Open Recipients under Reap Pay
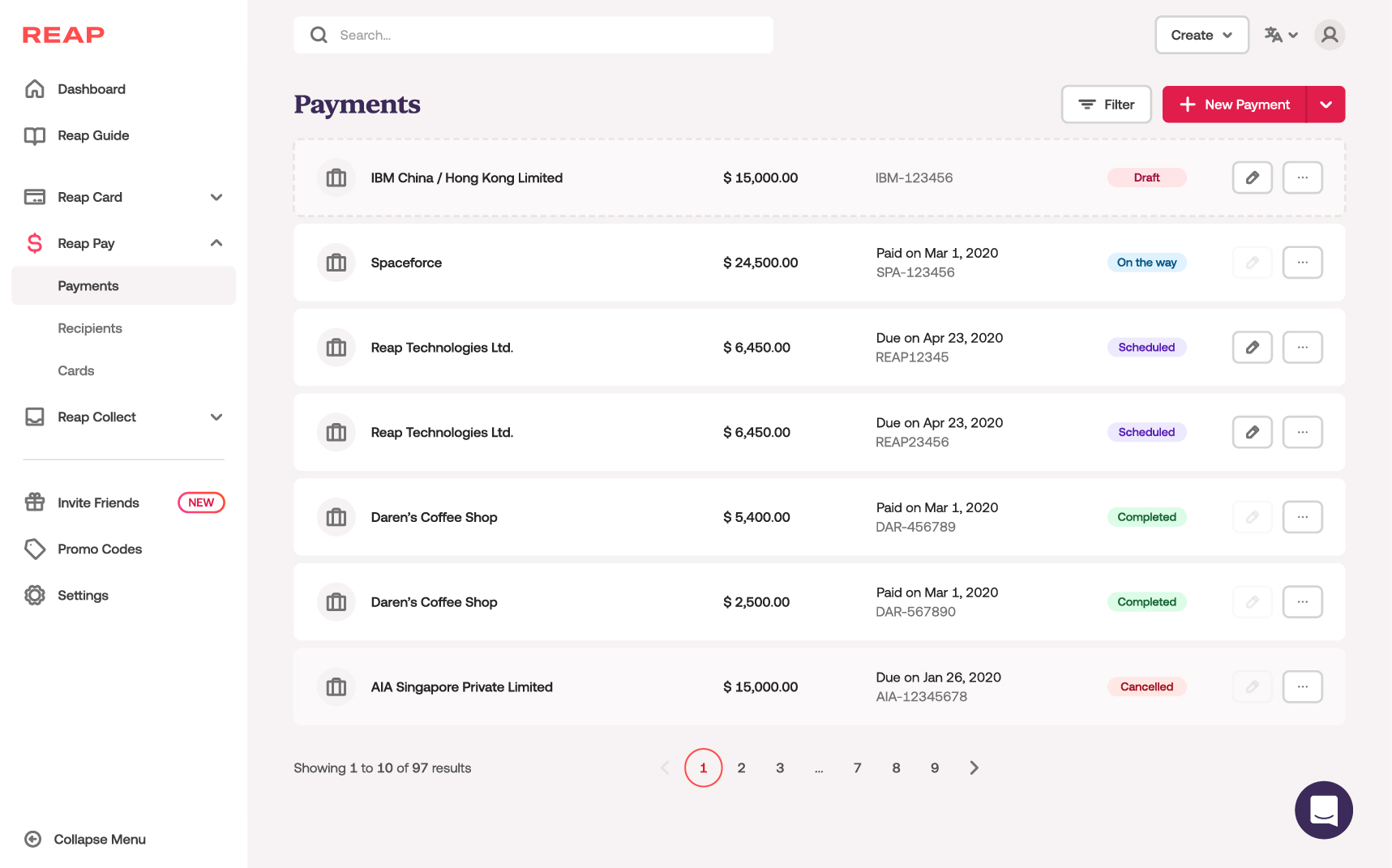Screen dimensions: 1392x868 pos(90,328)
